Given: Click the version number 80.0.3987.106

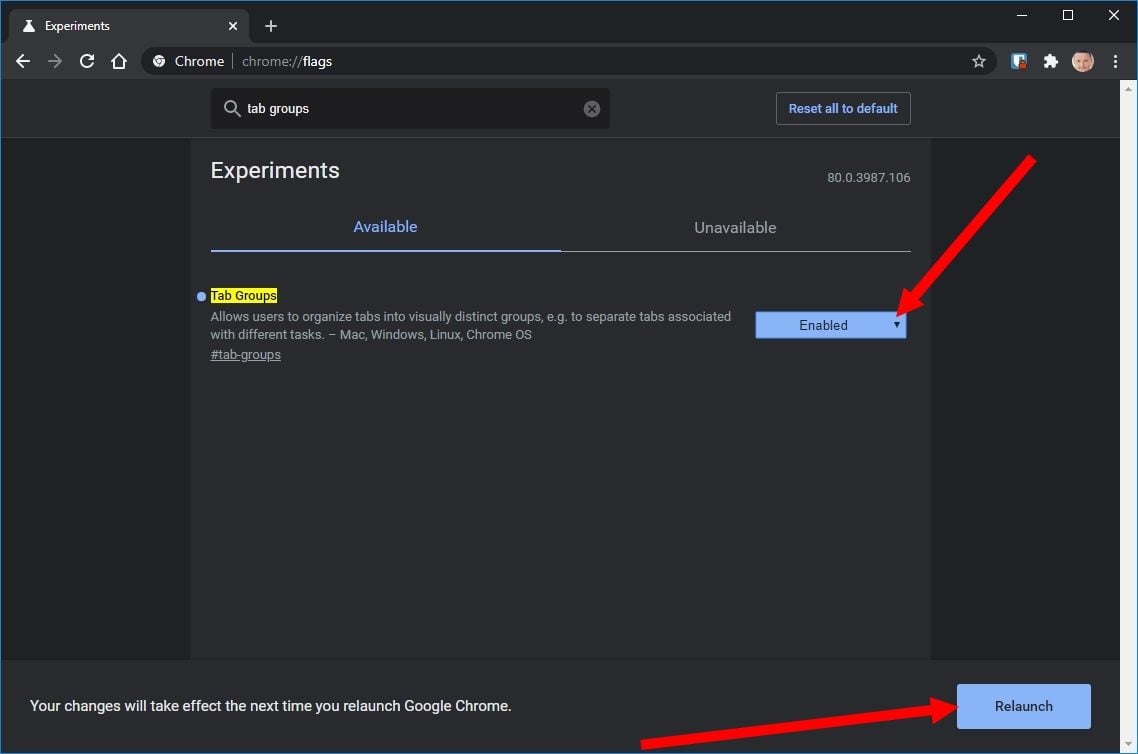Looking at the screenshot, I should click(868, 178).
